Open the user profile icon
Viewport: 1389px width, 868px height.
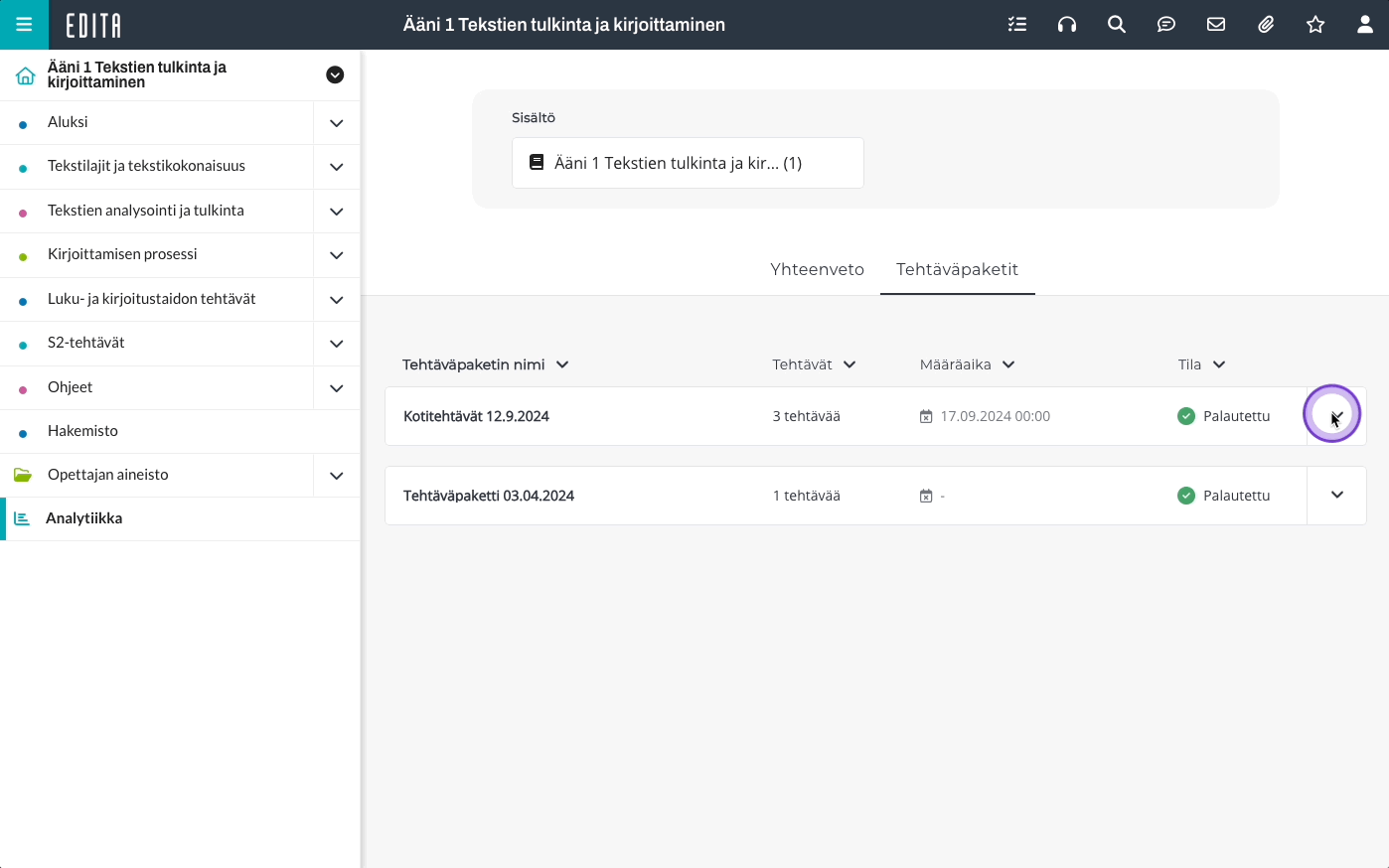[x=1365, y=25]
